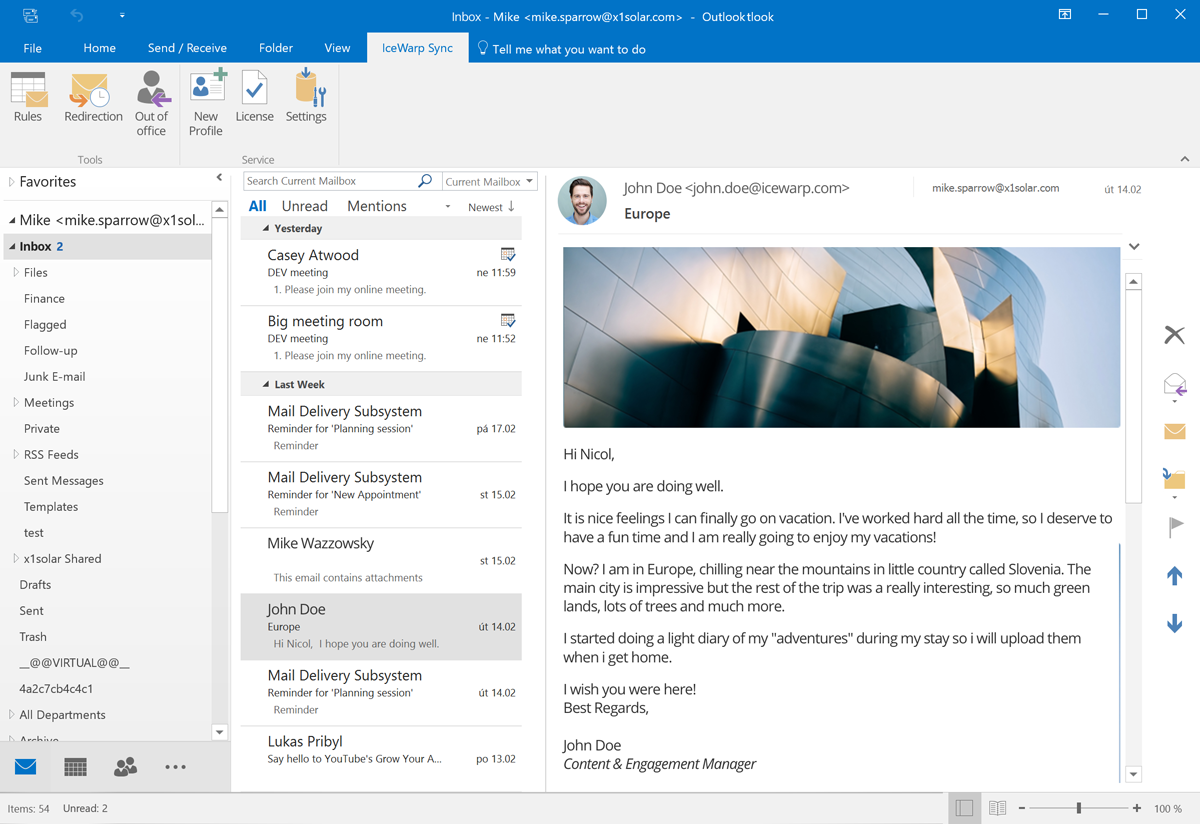Create a New Profile
The image size is (1200, 824).
coord(206,102)
